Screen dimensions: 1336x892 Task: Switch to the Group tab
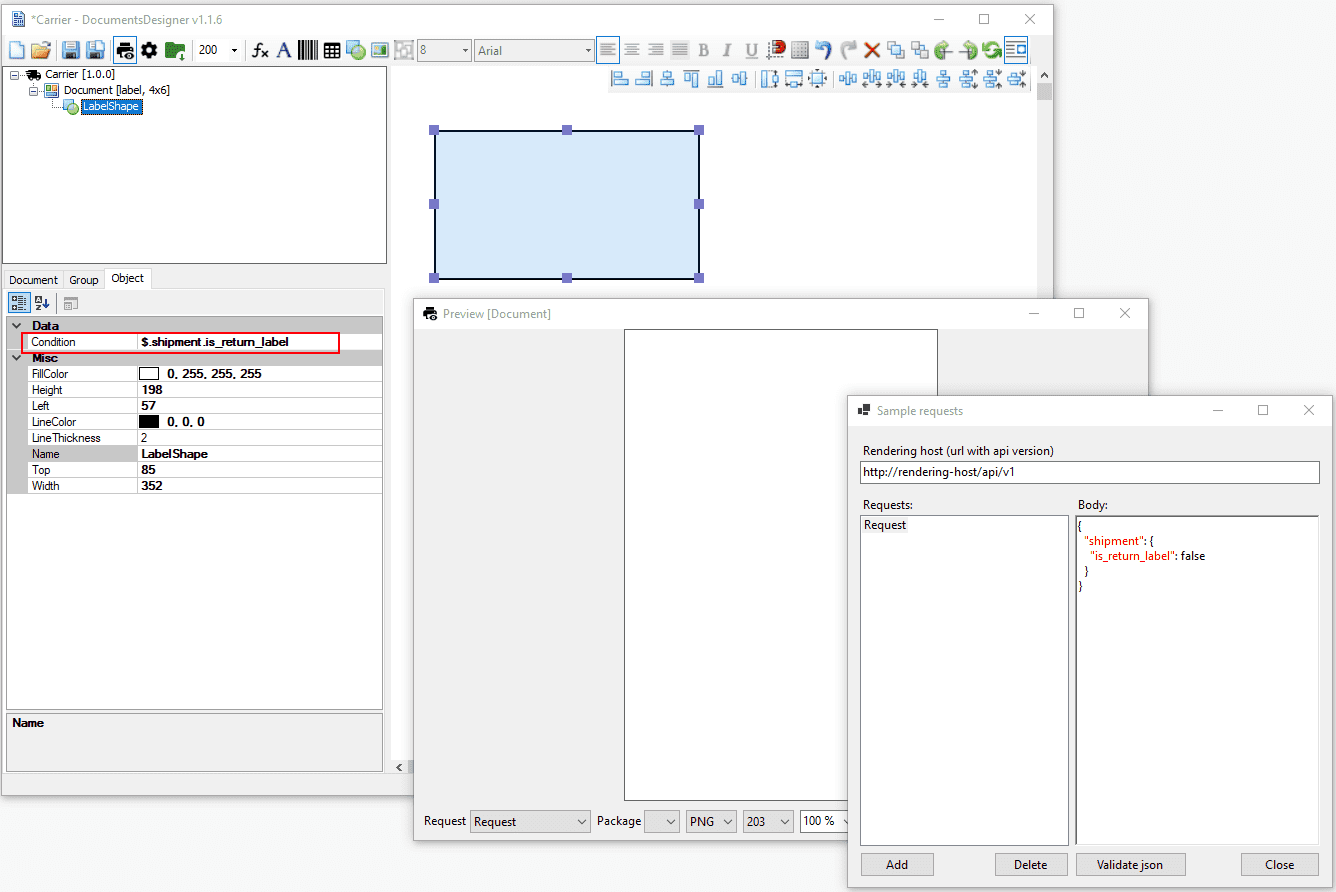84,280
